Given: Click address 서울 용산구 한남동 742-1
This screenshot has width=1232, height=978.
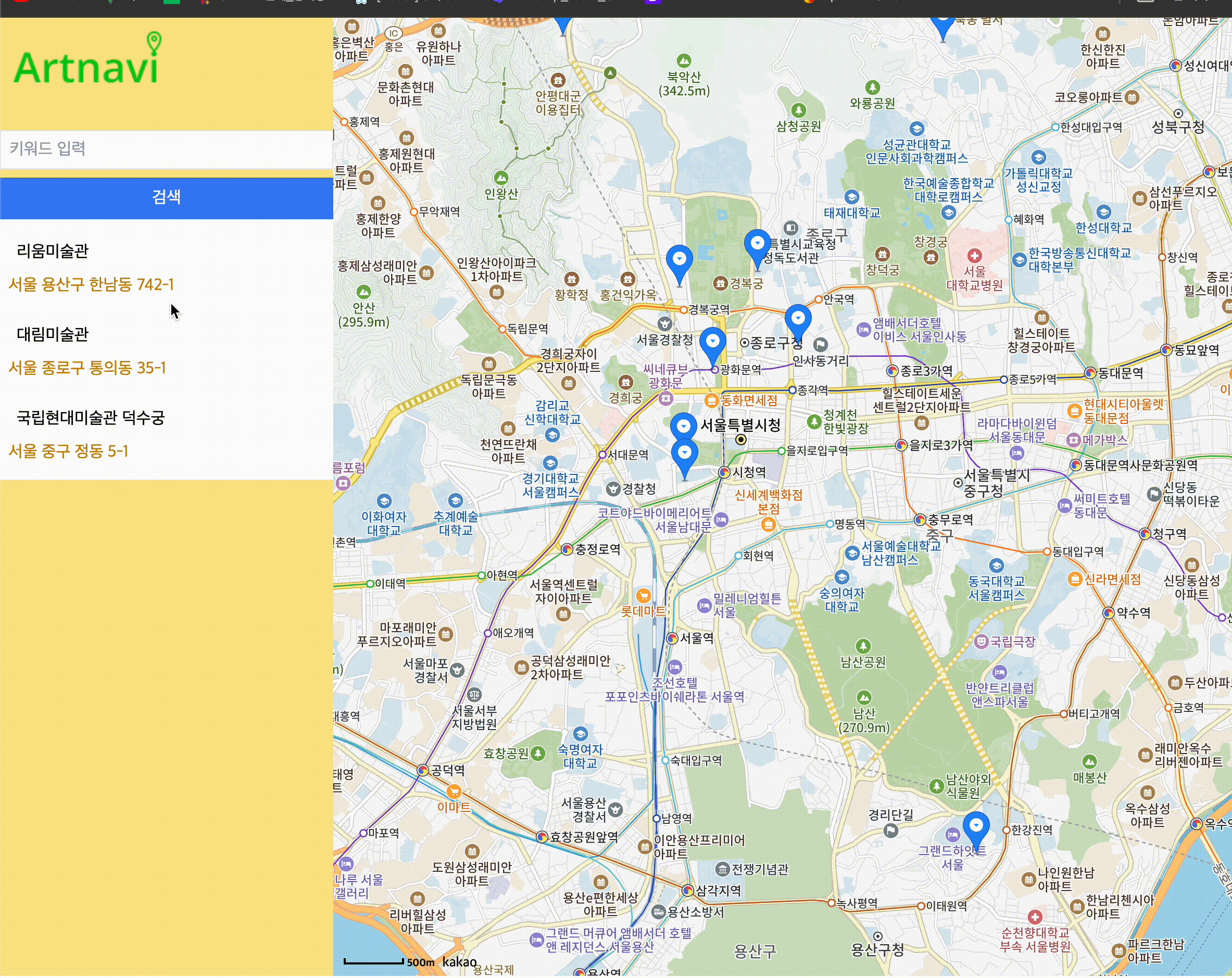Looking at the screenshot, I should pyautogui.click(x=91, y=284).
